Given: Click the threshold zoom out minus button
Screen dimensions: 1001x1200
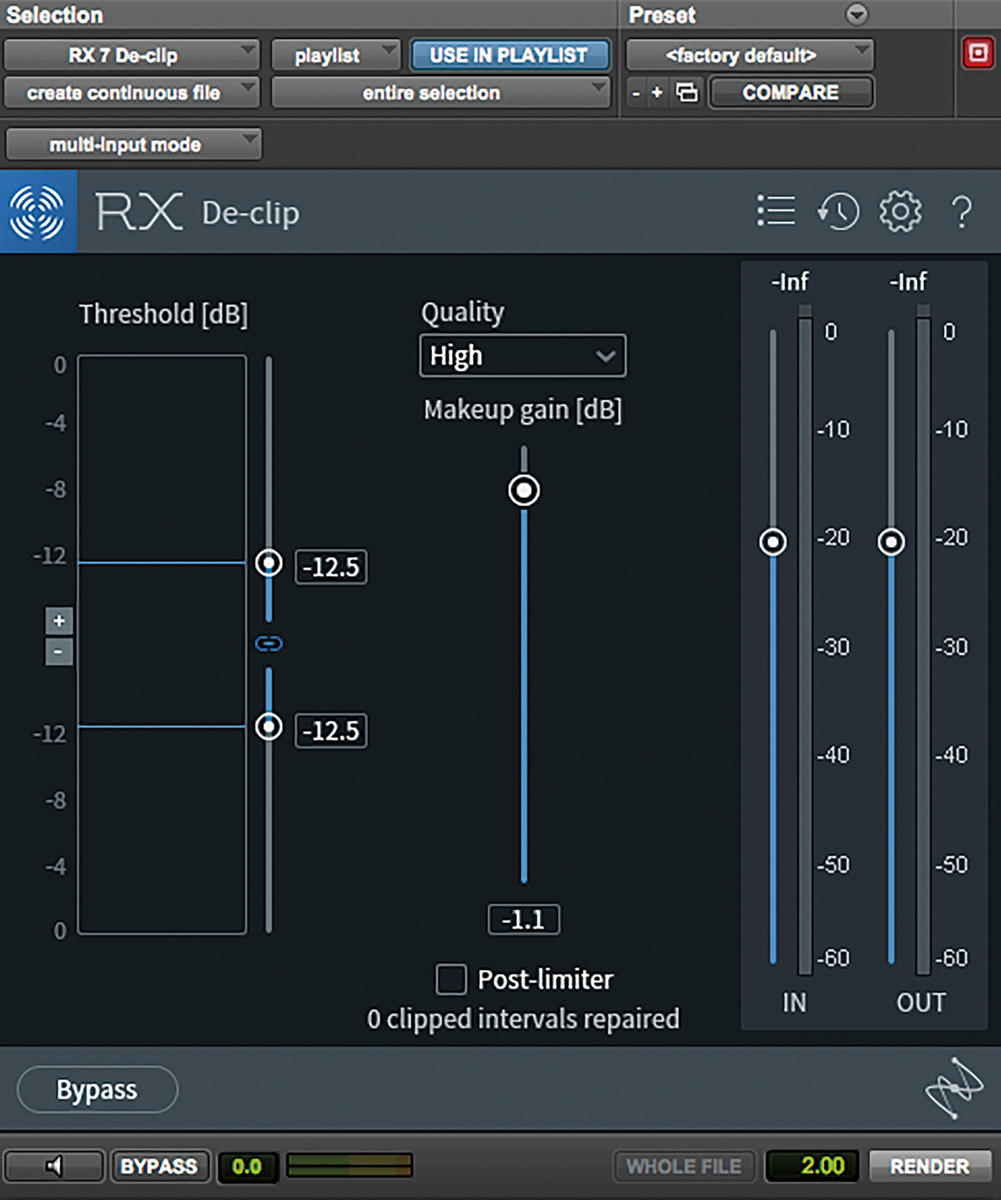Looking at the screenshot, I should [59, 652].
